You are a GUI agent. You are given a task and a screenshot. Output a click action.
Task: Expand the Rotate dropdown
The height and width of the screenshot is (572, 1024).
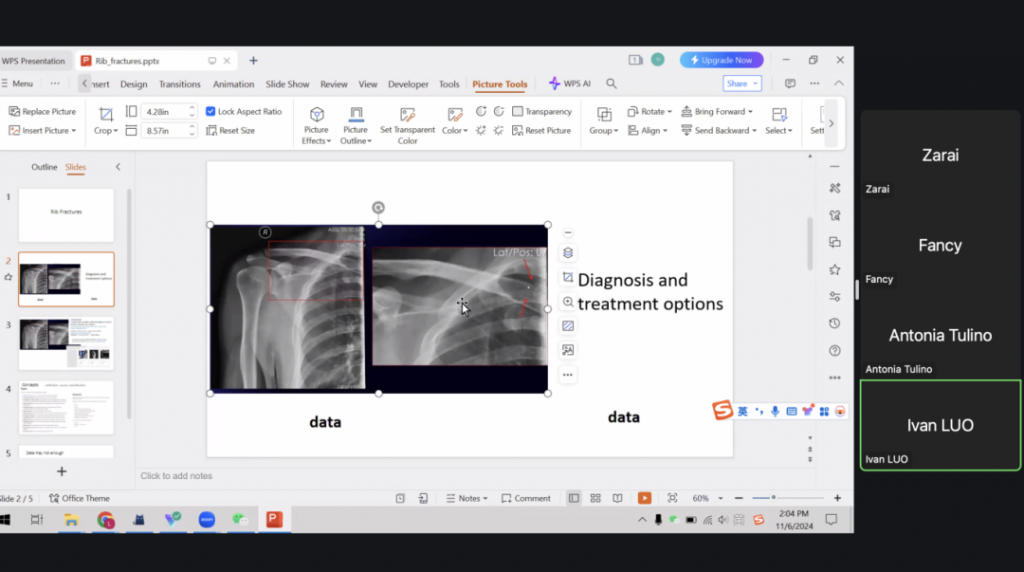pyautogui.click(x=653, y=112)
